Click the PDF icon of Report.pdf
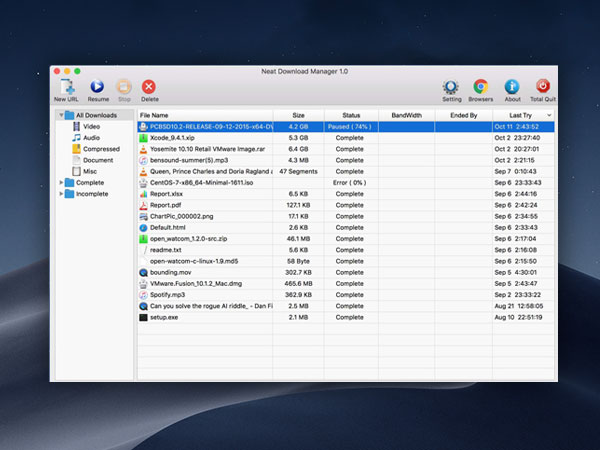Screen dimensions: 600x450 [143, 205]
